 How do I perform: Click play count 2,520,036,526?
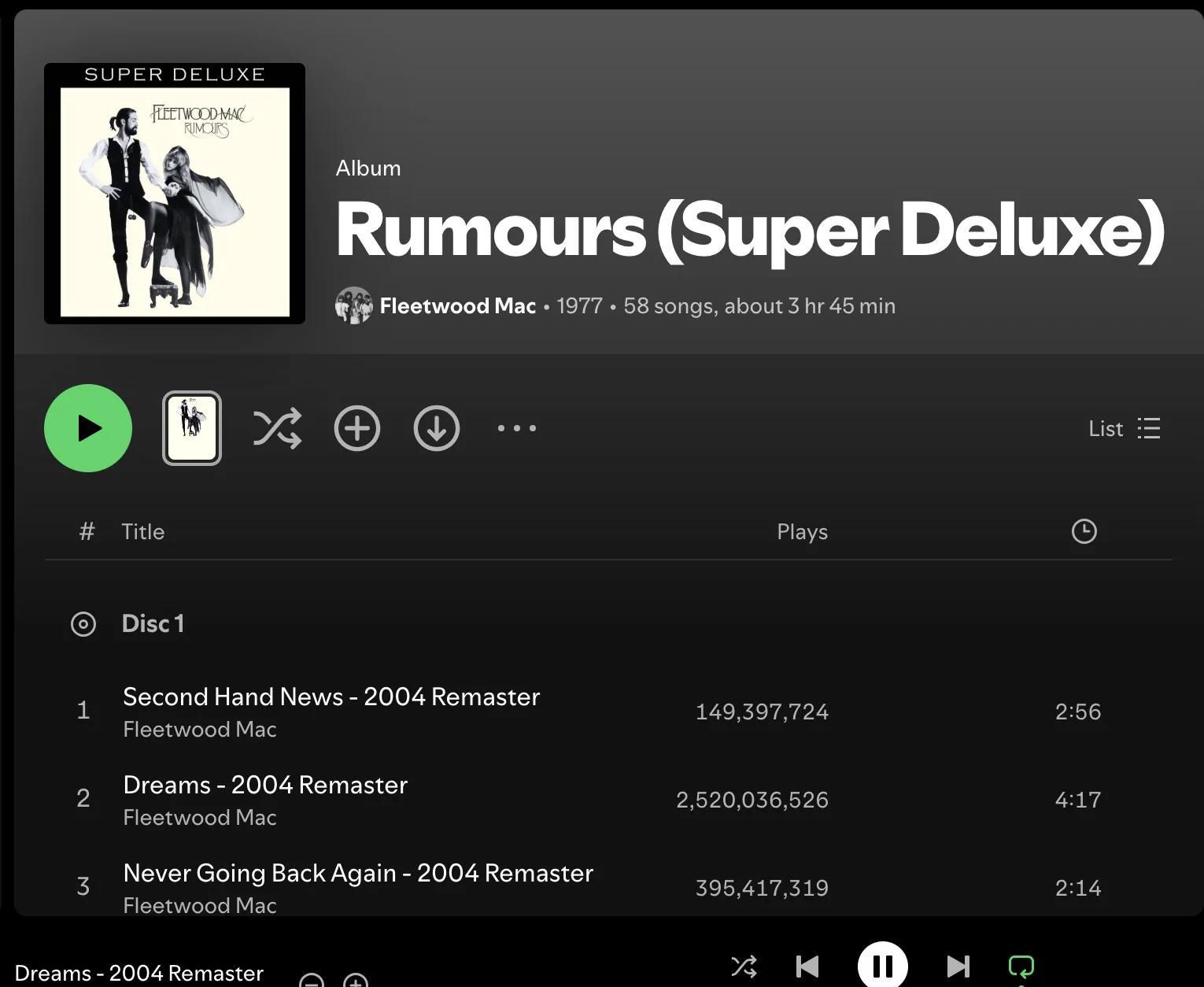752,800
